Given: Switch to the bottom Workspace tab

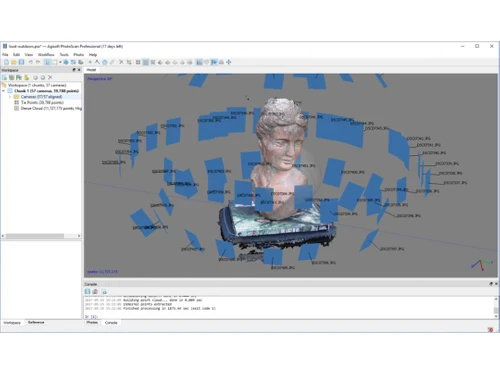Looking at the screenshot, I should tap(12, 323).
